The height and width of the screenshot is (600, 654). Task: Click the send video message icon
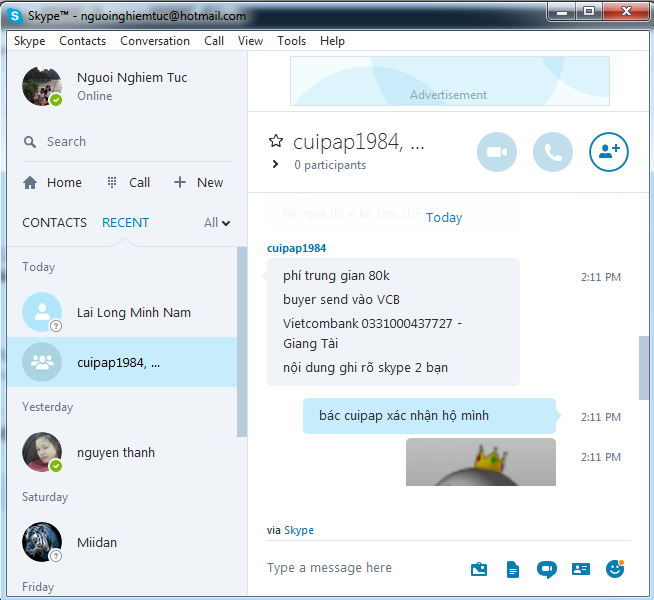point(547,569)
